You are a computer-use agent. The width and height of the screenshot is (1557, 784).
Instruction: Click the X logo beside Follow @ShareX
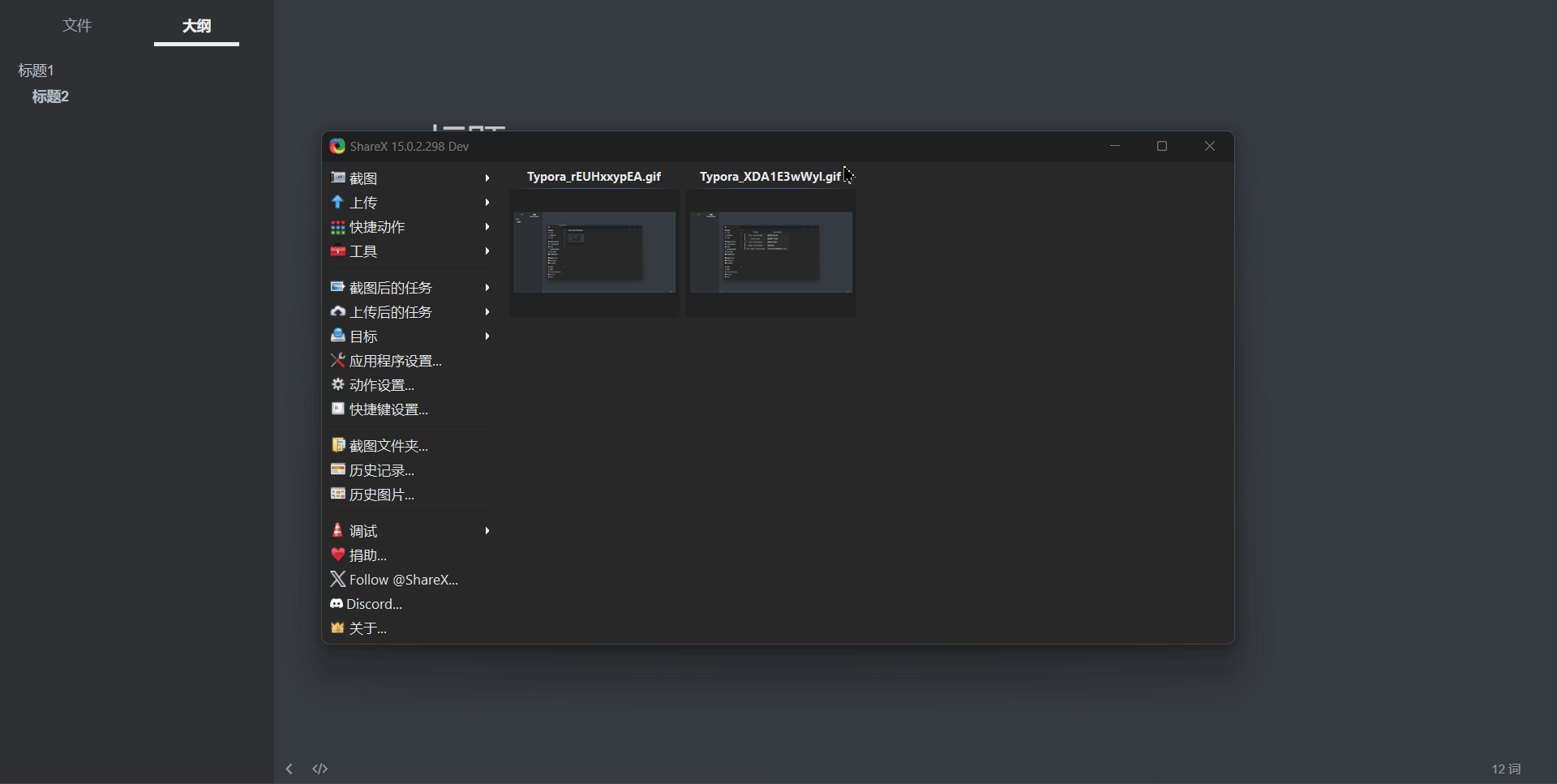(x=338, y=579)
